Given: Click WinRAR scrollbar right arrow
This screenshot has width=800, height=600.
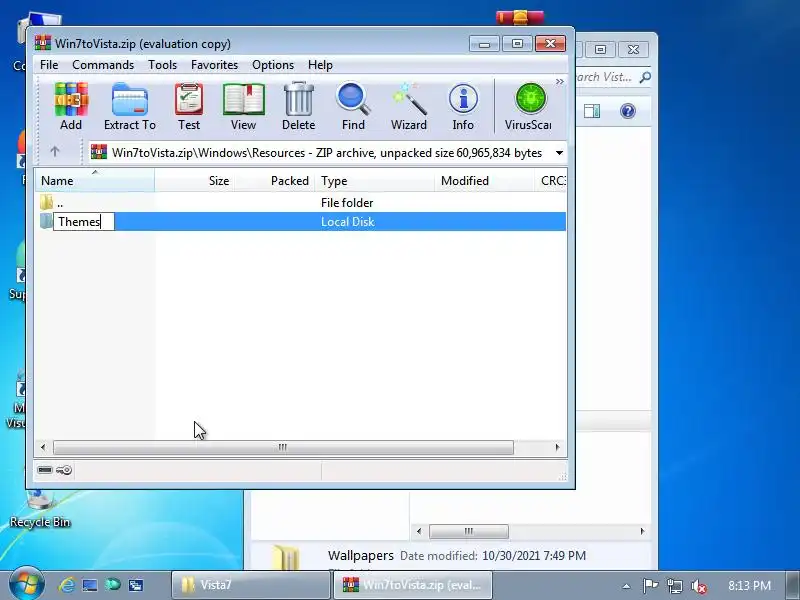Looking at the screenshot, I should 557,447.
